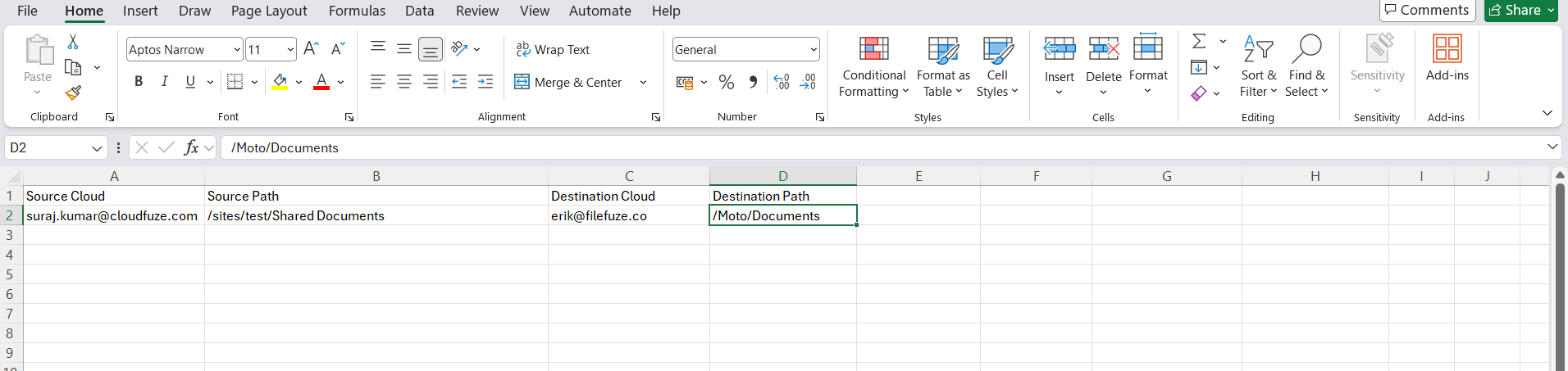Click the Clear eraser icon
This screenshot has width=1568, height=371.
click(x=1199, y=93)
